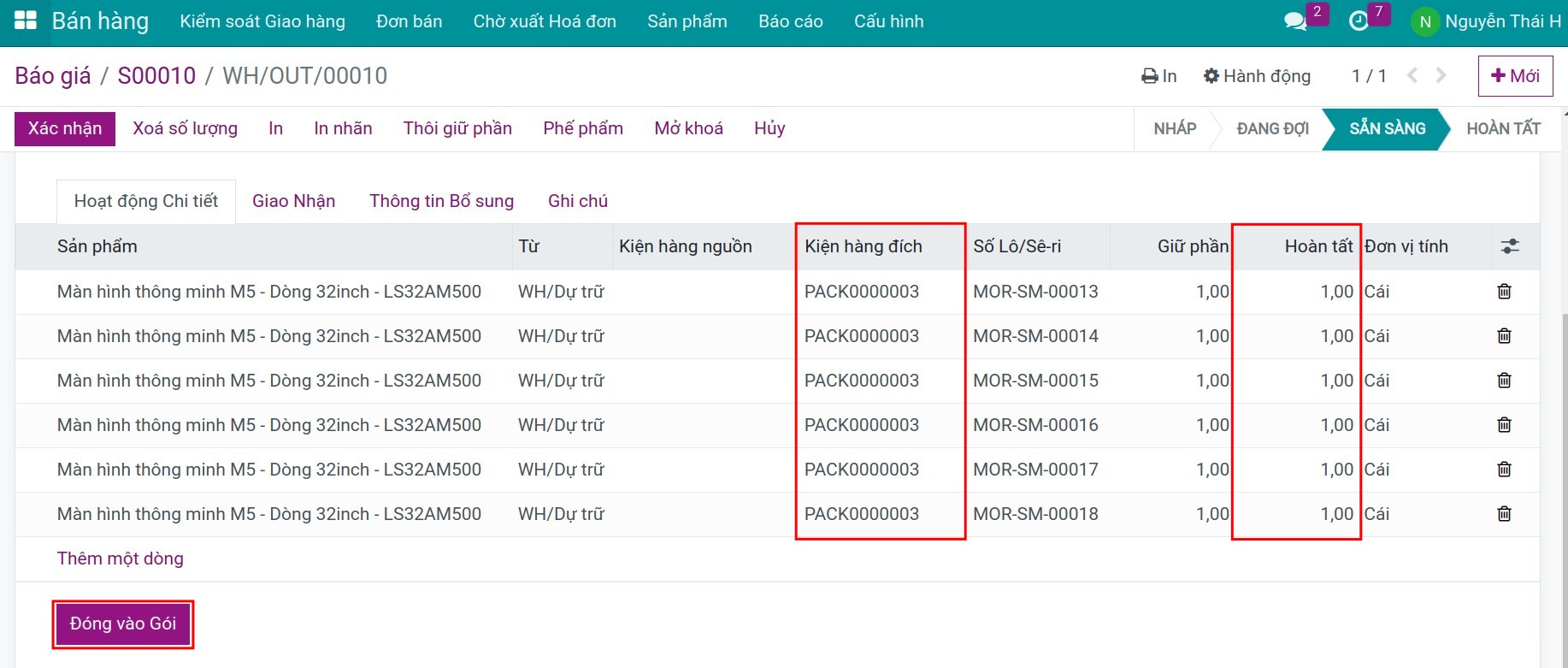Open the In print menu
This screenshot has height=668, width=1568.
click(1159, 76)
